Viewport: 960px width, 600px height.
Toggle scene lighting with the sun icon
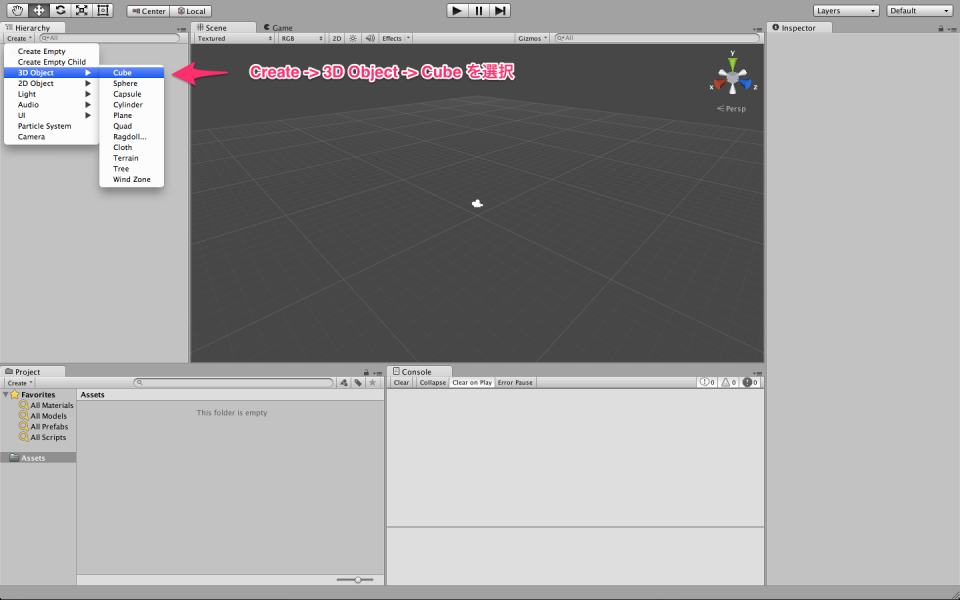pyautogui.click(x=354, y=38)
